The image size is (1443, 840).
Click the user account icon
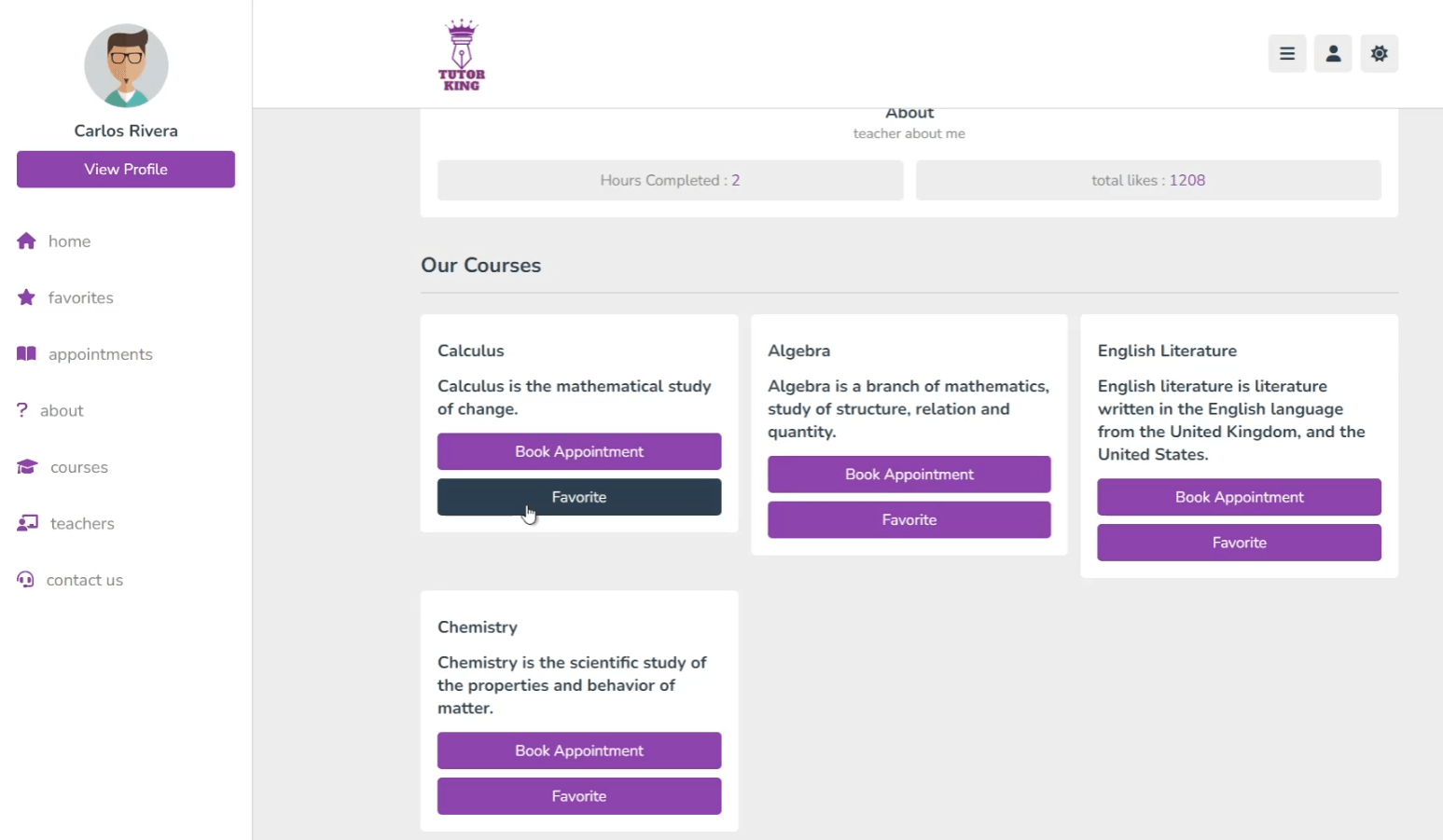pyautogui.click(x=1333, y=54)
